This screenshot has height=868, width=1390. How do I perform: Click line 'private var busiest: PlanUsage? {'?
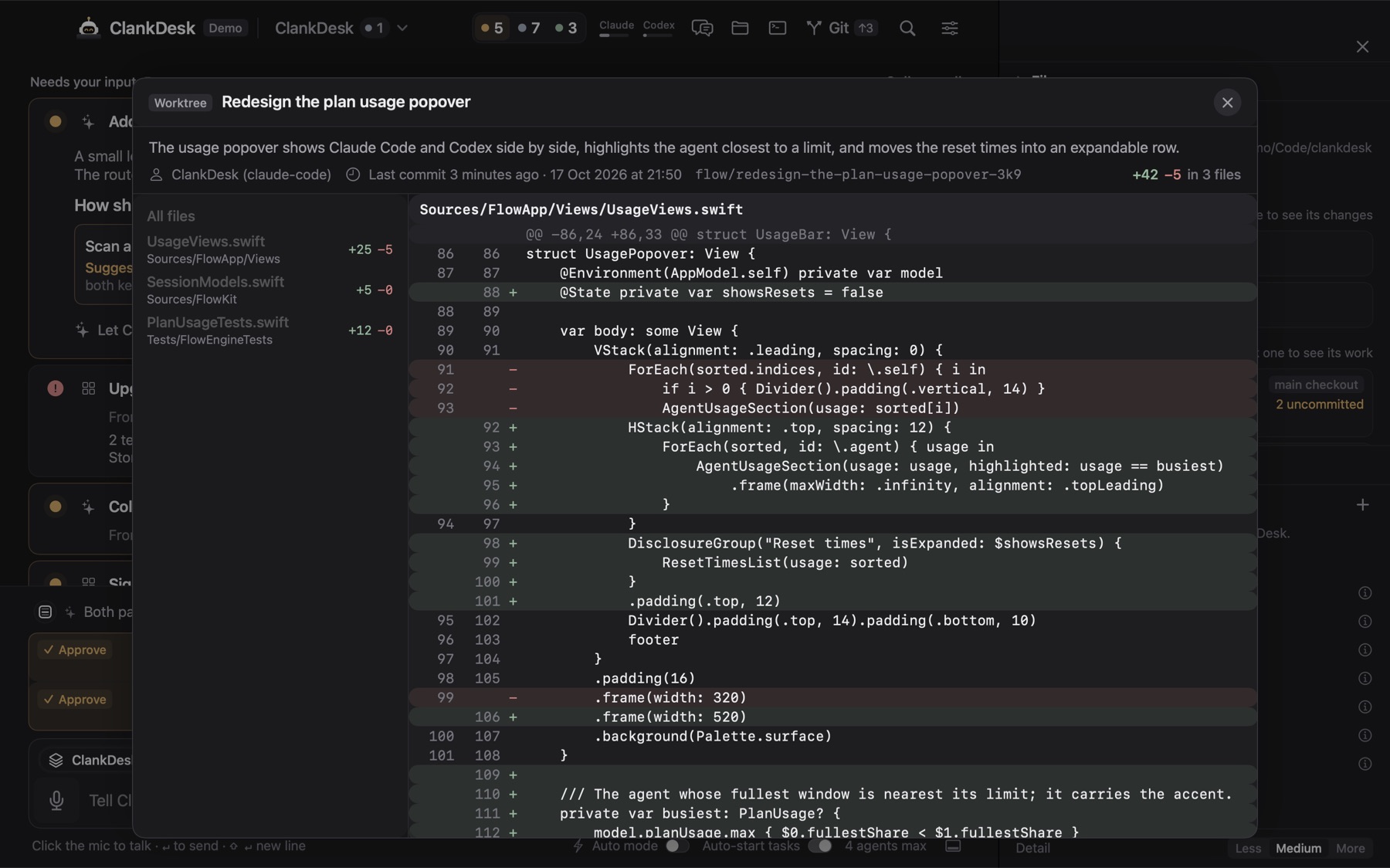(832, 813)
